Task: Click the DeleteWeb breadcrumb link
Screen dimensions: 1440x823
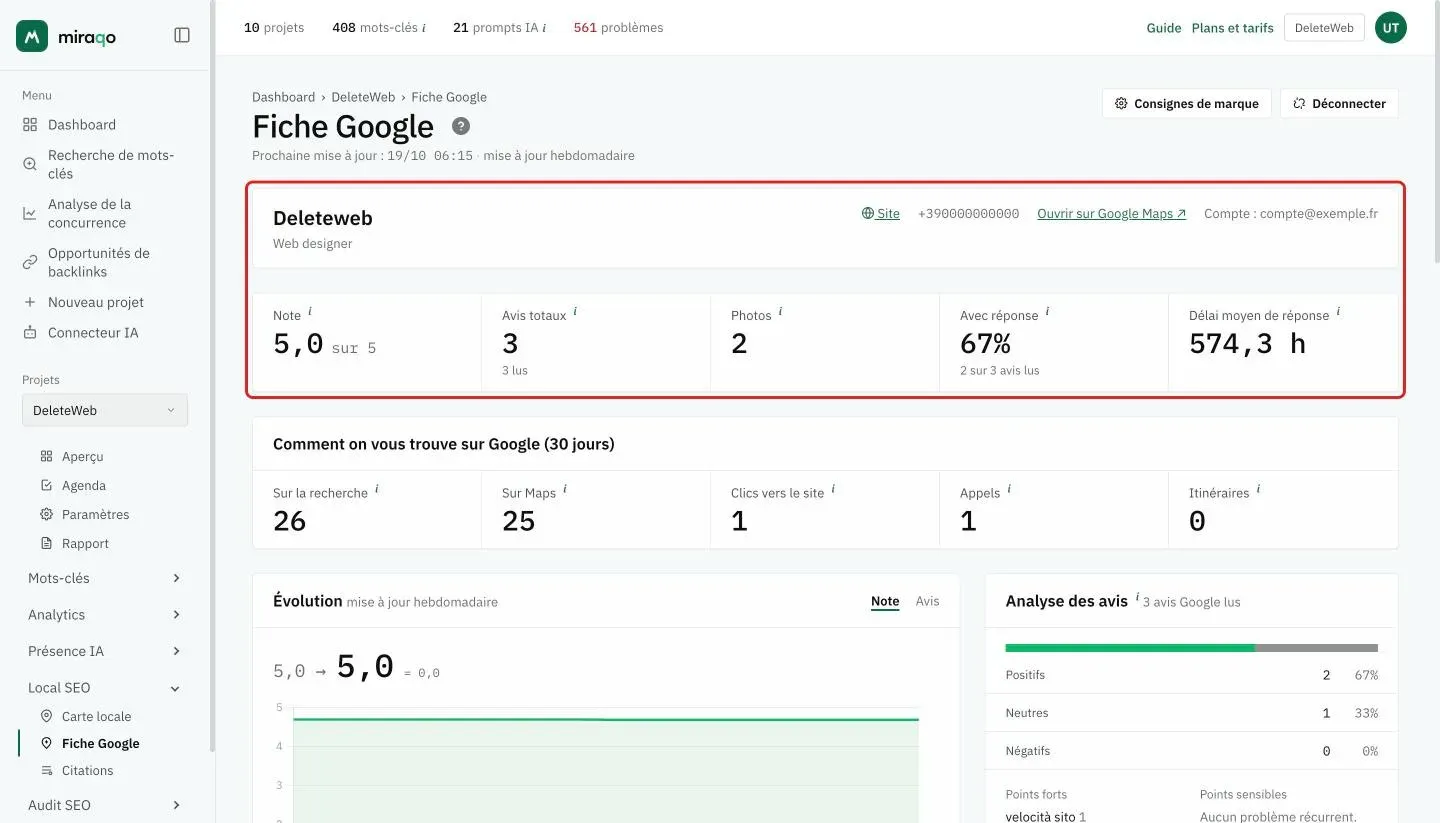Action: click(x=363, y=97)
